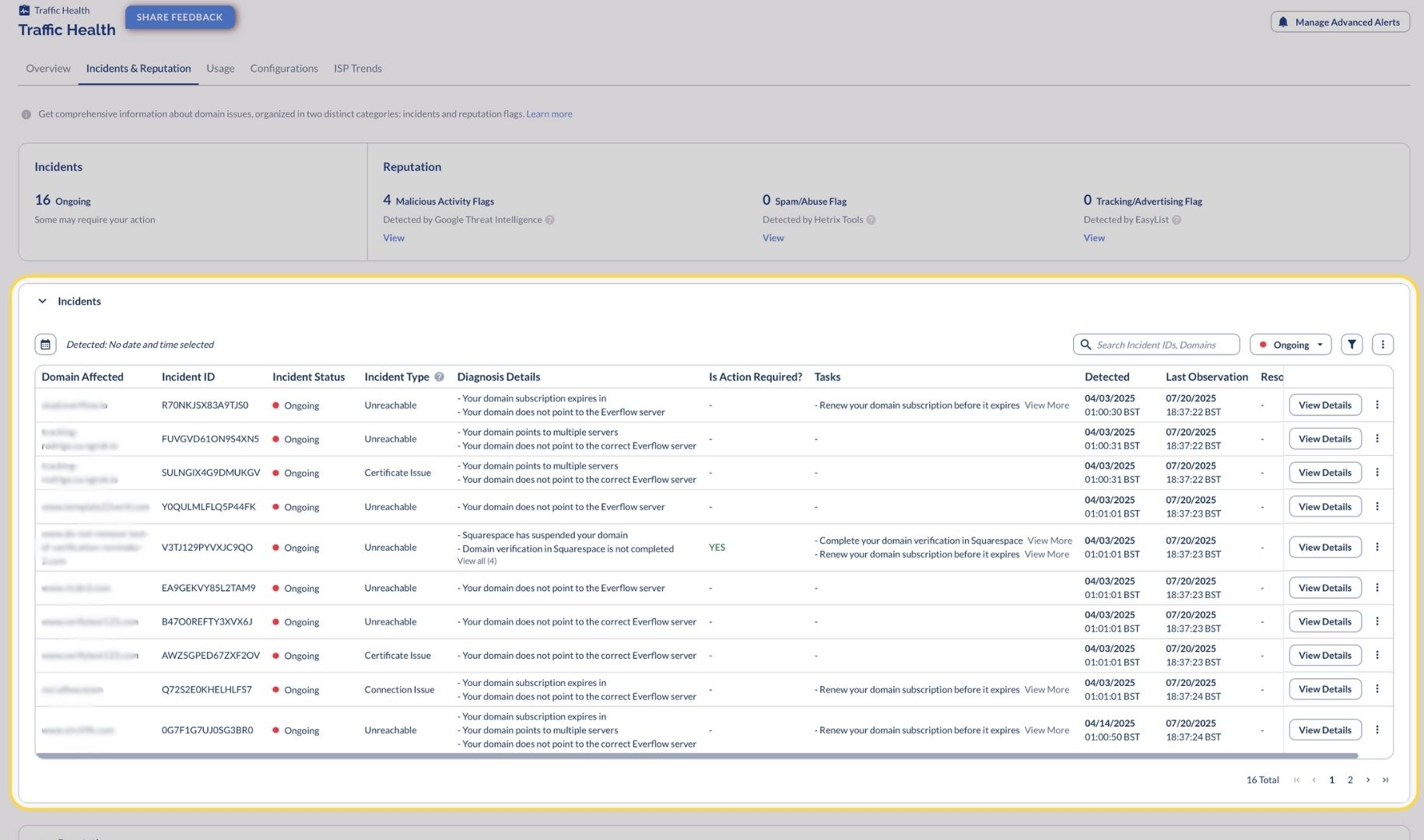Open row menu for incident R70NKJSX83A9TJS0

pos(1377,405)
